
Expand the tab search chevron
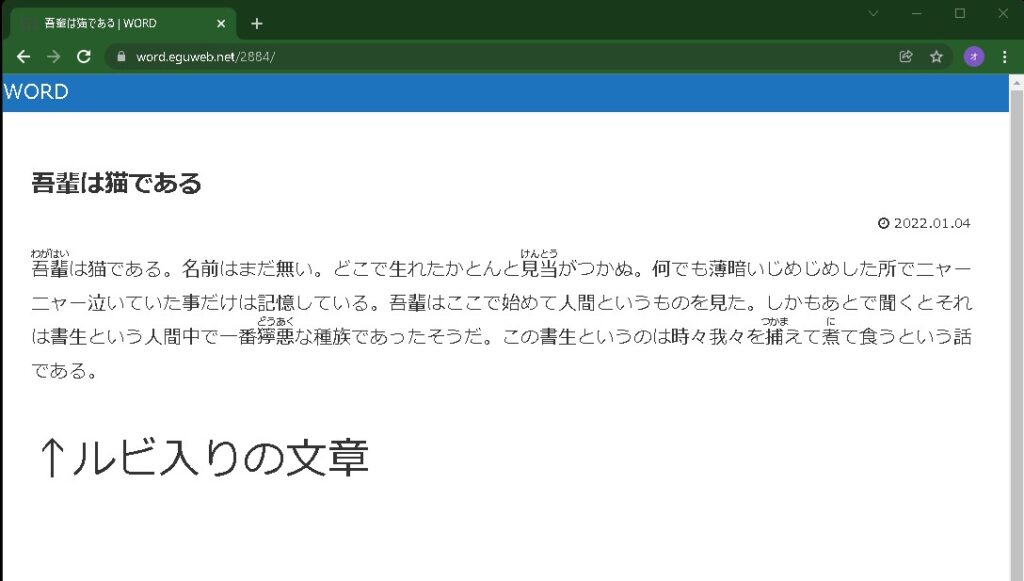pyautogui.click(x=872, y=13)
